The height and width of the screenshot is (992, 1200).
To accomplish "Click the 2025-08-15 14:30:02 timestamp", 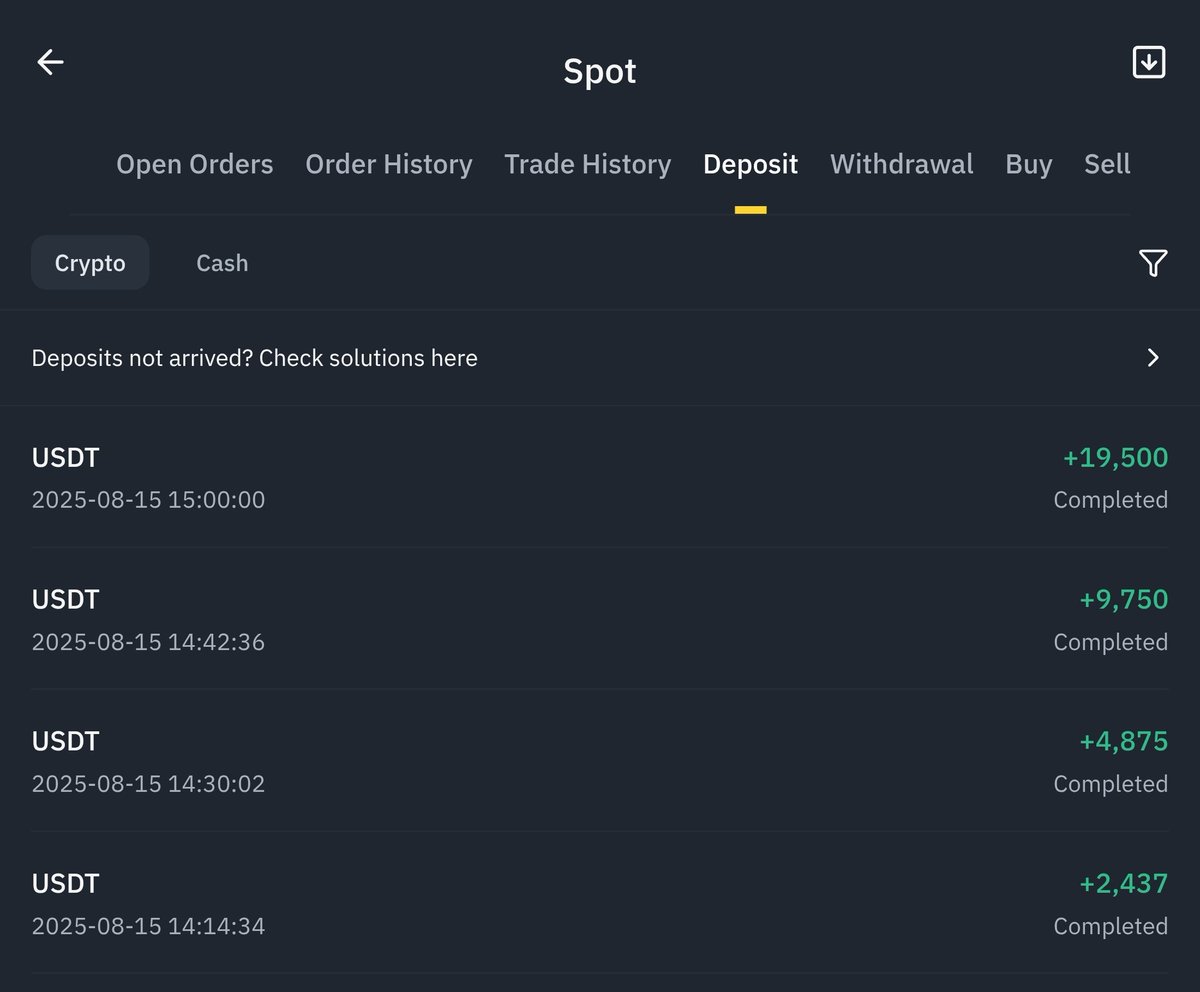I will pos(148,784).
